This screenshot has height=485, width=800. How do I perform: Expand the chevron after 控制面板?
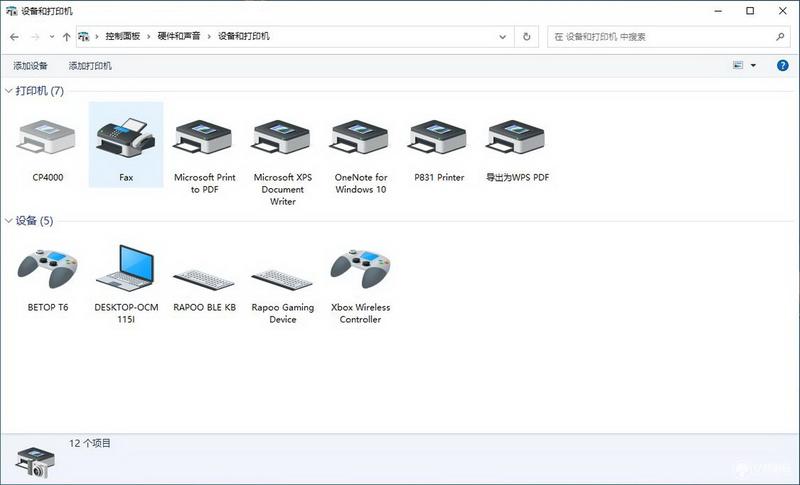[x=148, y=37]
